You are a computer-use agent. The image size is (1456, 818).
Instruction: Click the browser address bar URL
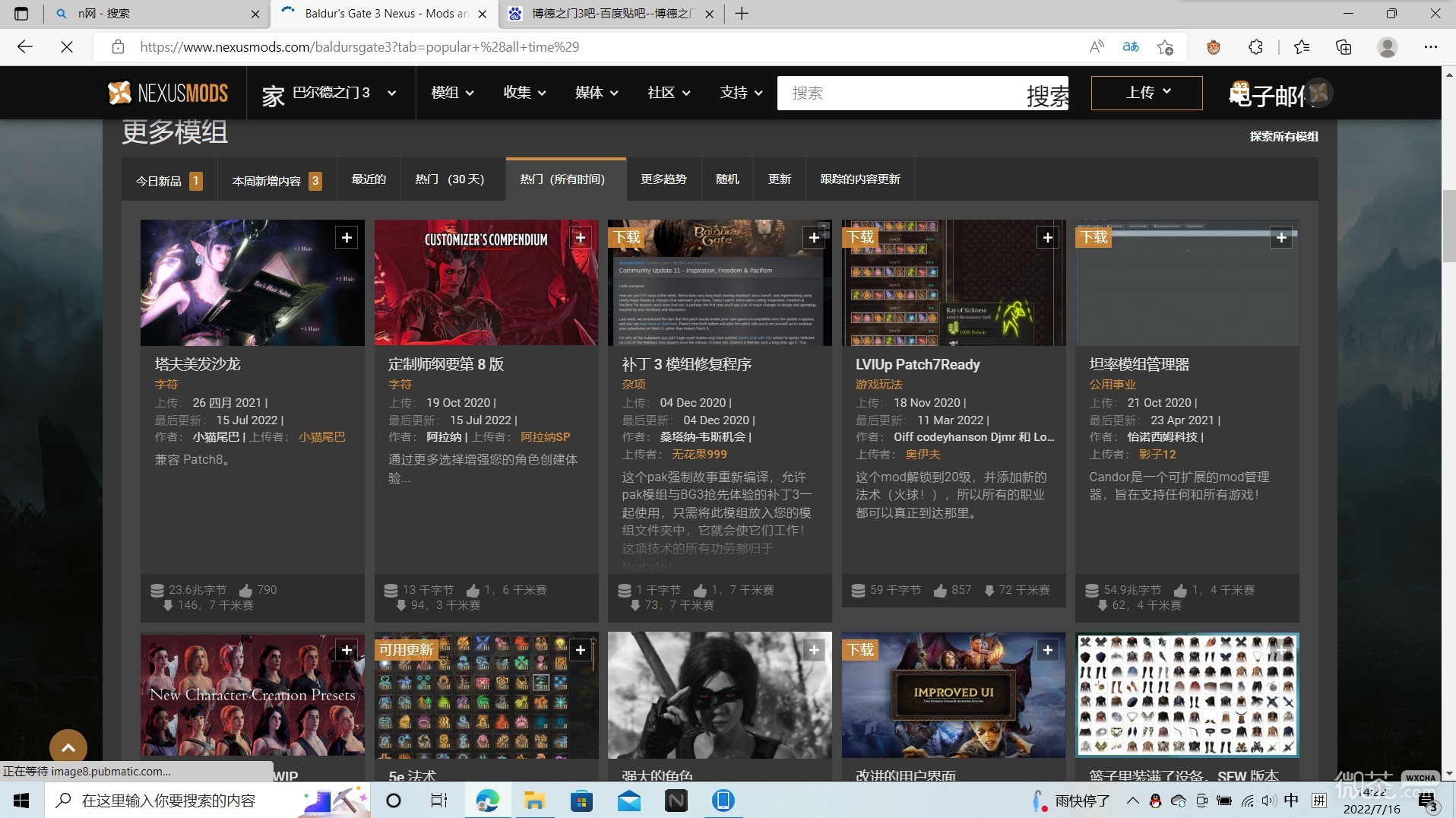(359, 47)
